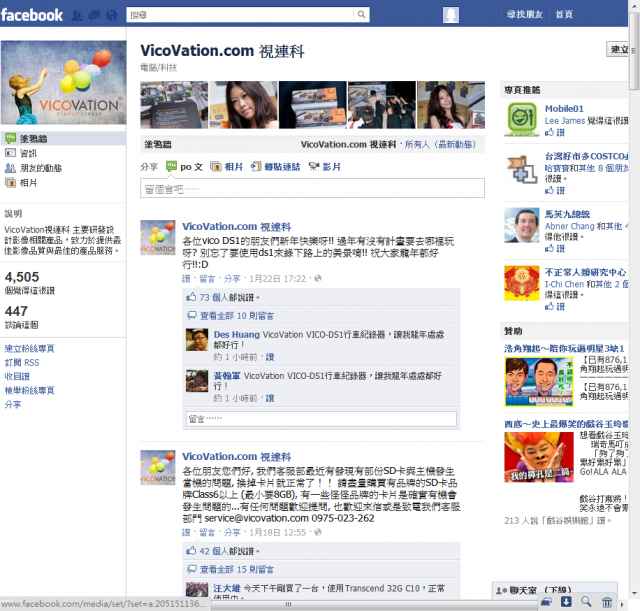Click the 留個言吧 status input box
Image resolution: width=640 pixels, height=611 pixels.
pos(312,189)
